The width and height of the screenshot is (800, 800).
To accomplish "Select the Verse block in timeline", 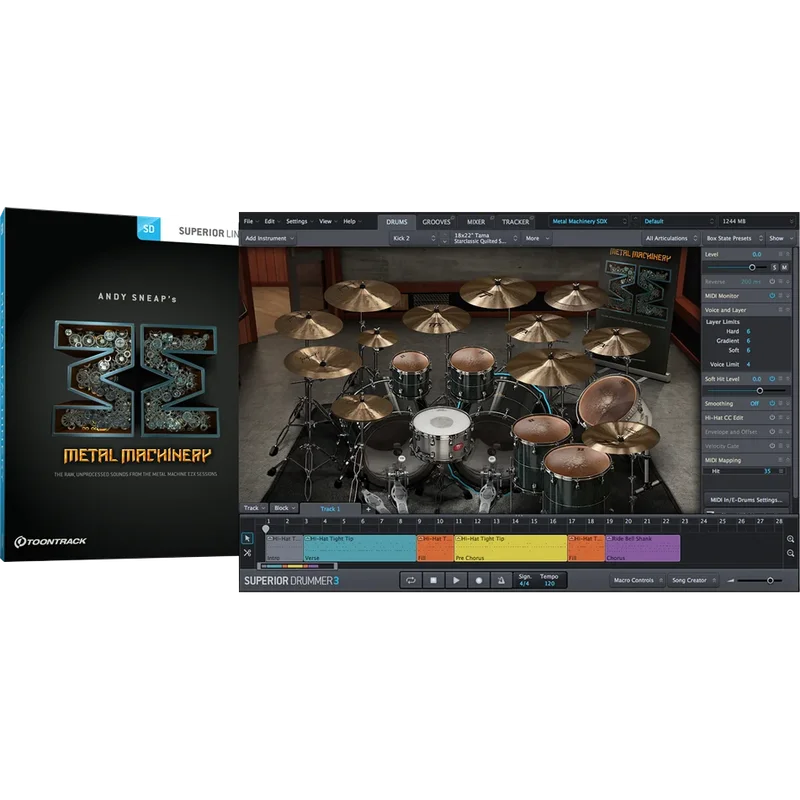I will pyautogui.click(x=360, y=548).
